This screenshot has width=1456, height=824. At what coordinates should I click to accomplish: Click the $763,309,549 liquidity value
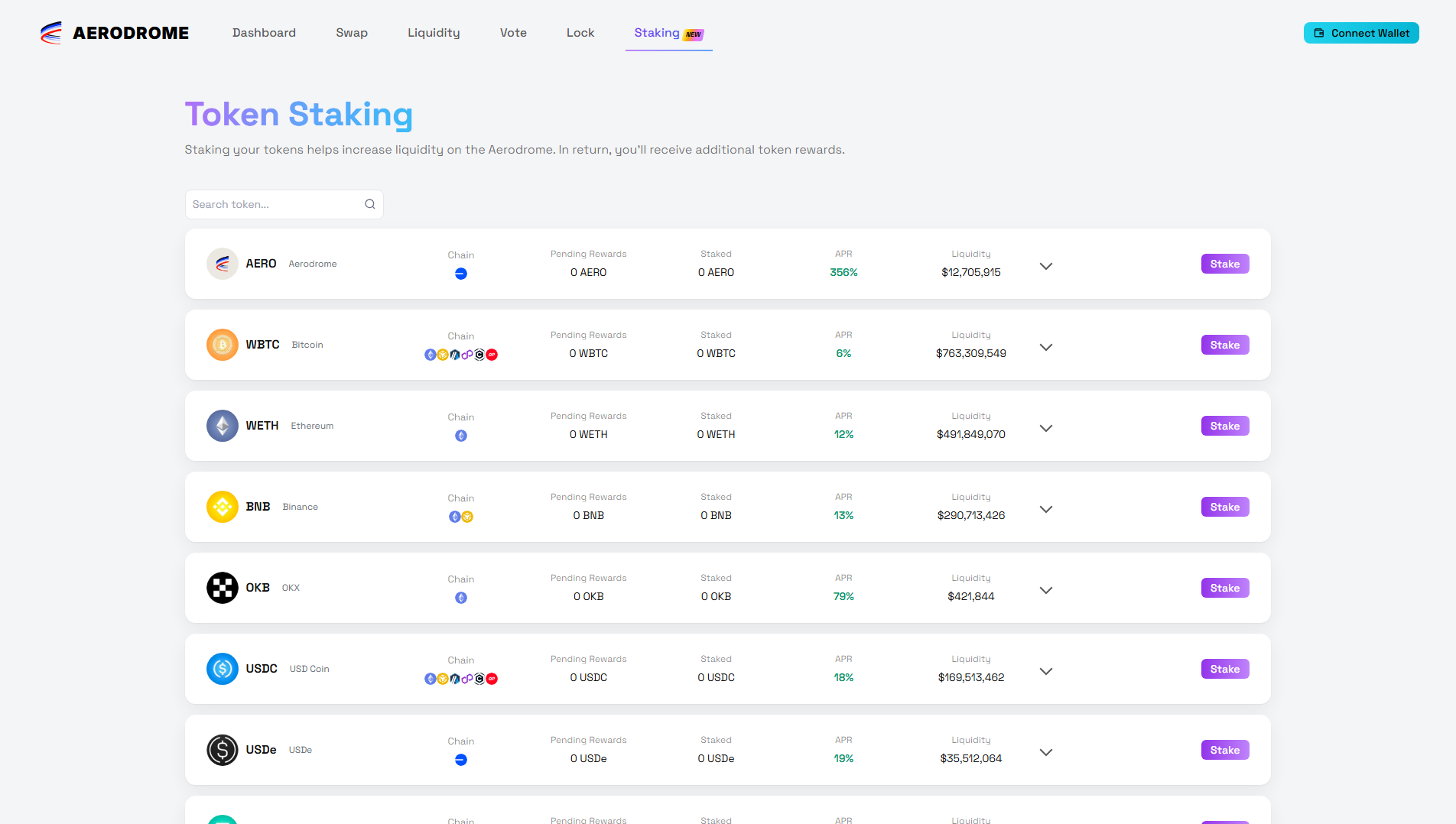point(971,353)
